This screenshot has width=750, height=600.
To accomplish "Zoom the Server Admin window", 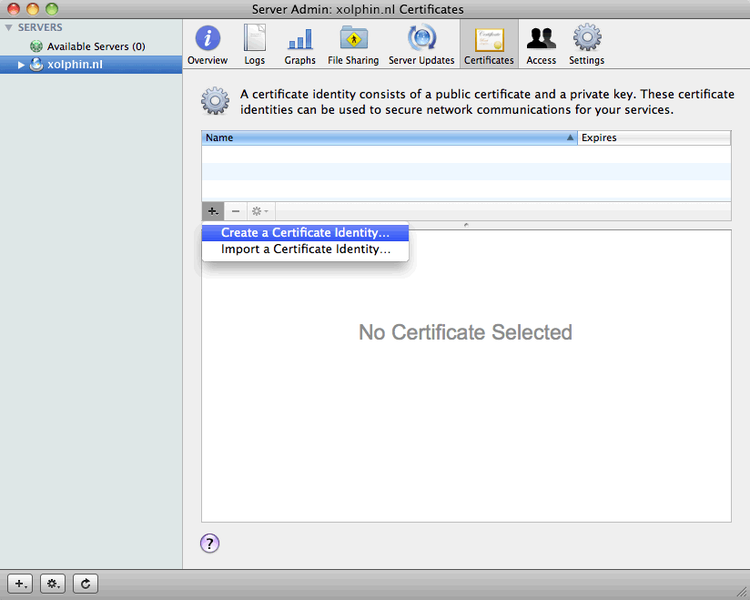I will click(52, 9).
